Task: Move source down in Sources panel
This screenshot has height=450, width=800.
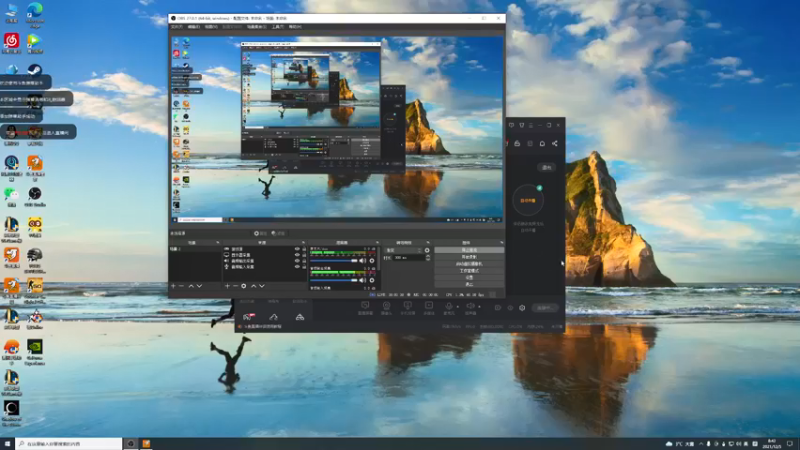Action: (x=262, y=286)
